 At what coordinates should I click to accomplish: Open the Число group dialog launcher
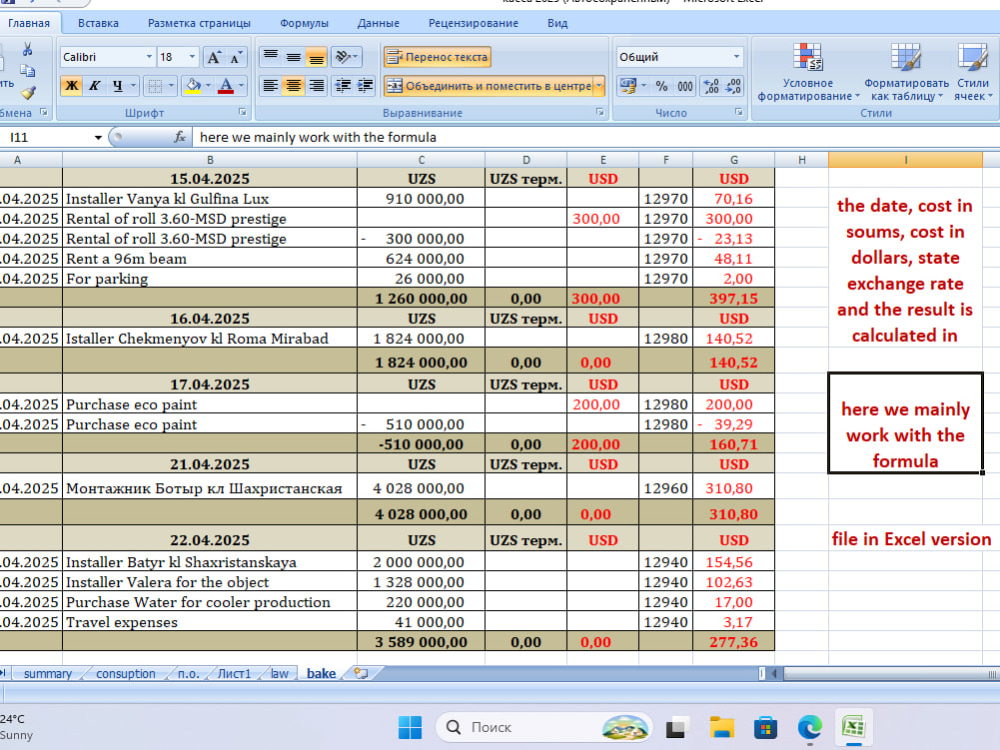(x=739, y=112)
